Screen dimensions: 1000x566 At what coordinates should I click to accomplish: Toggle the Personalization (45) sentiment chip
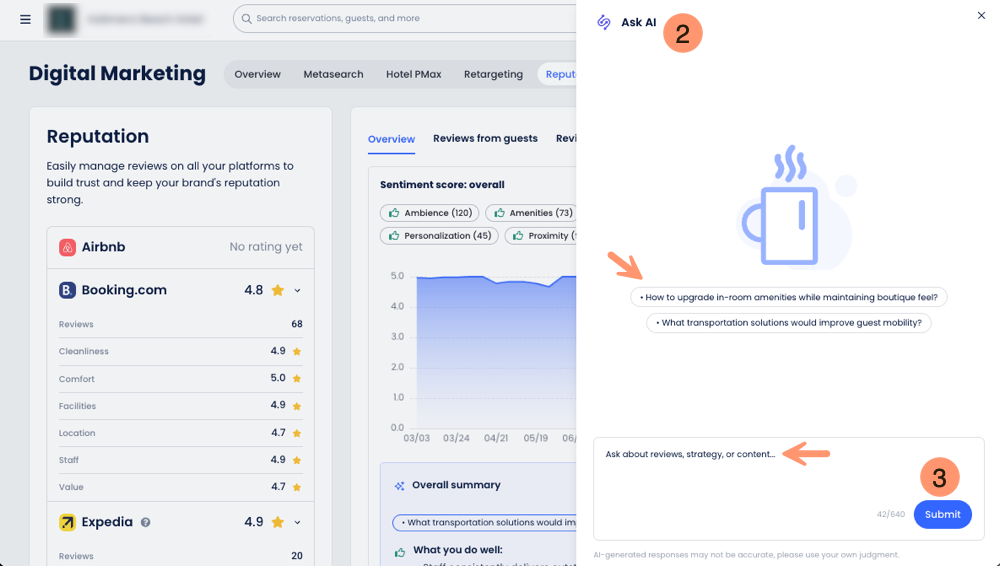(x=439, y=236)
